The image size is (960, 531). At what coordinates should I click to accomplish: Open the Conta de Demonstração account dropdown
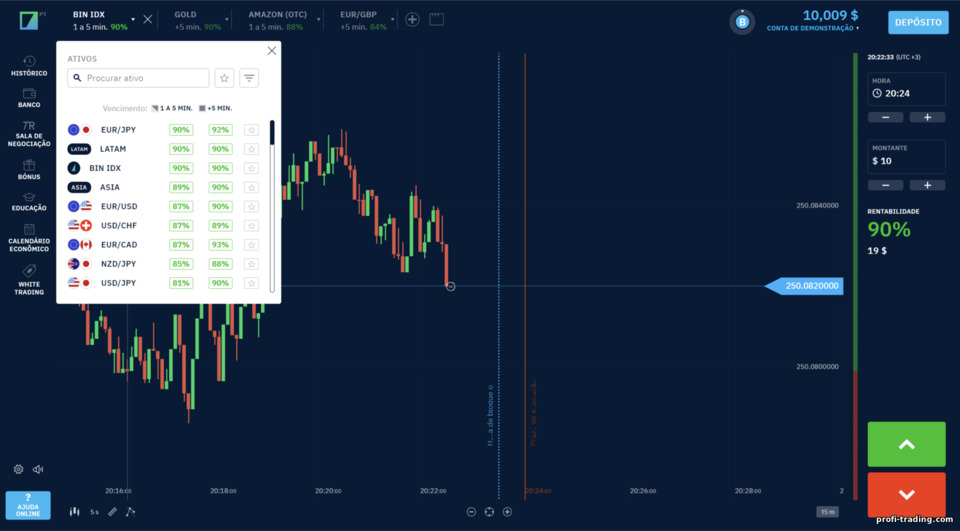812,28
